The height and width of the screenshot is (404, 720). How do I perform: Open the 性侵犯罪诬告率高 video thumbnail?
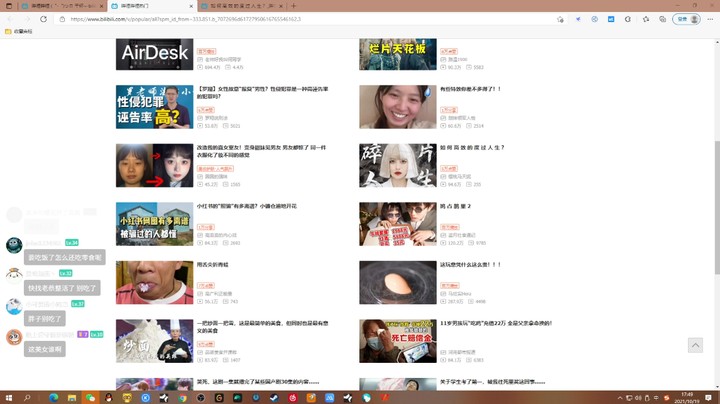tap(154, 107)
